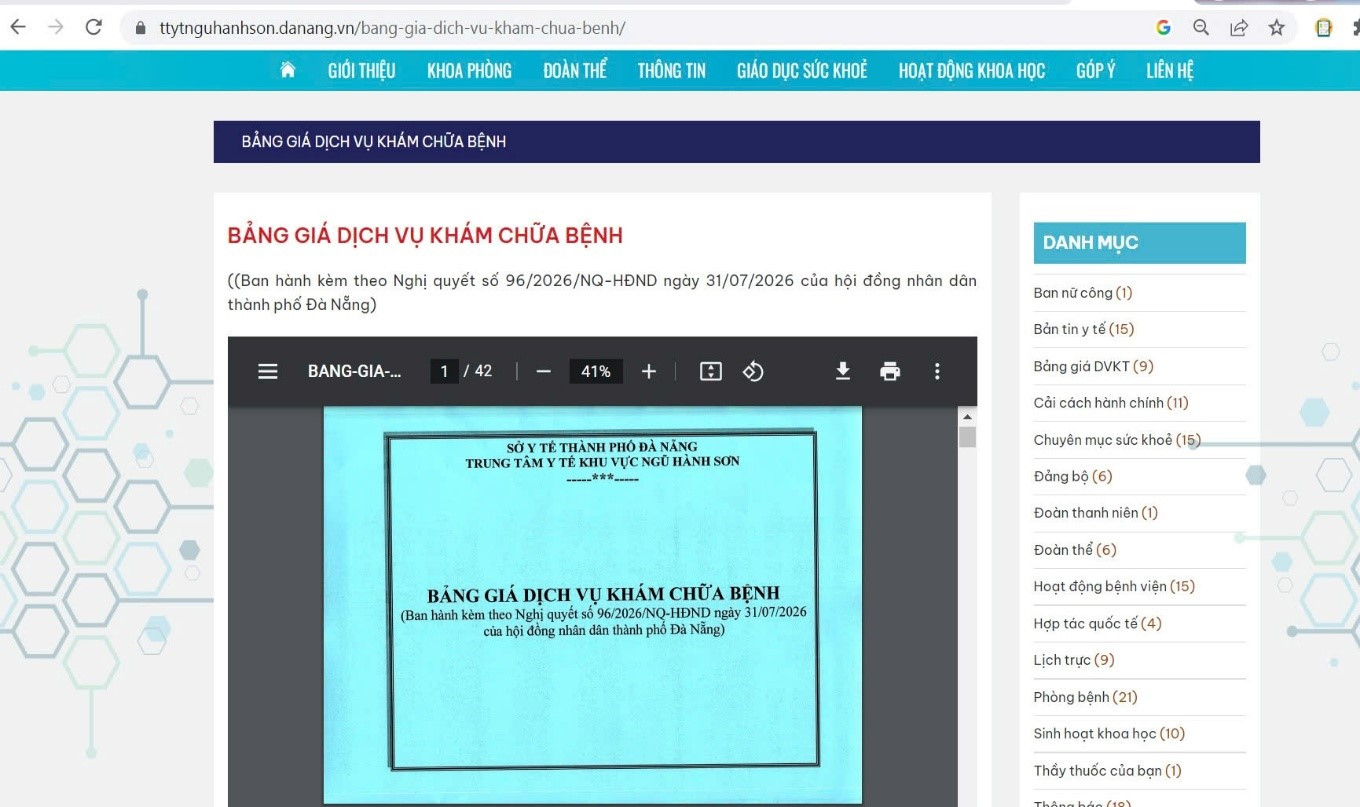1360x807 pixels.
Task: Click the URL address bar
Action: (640, 28)
